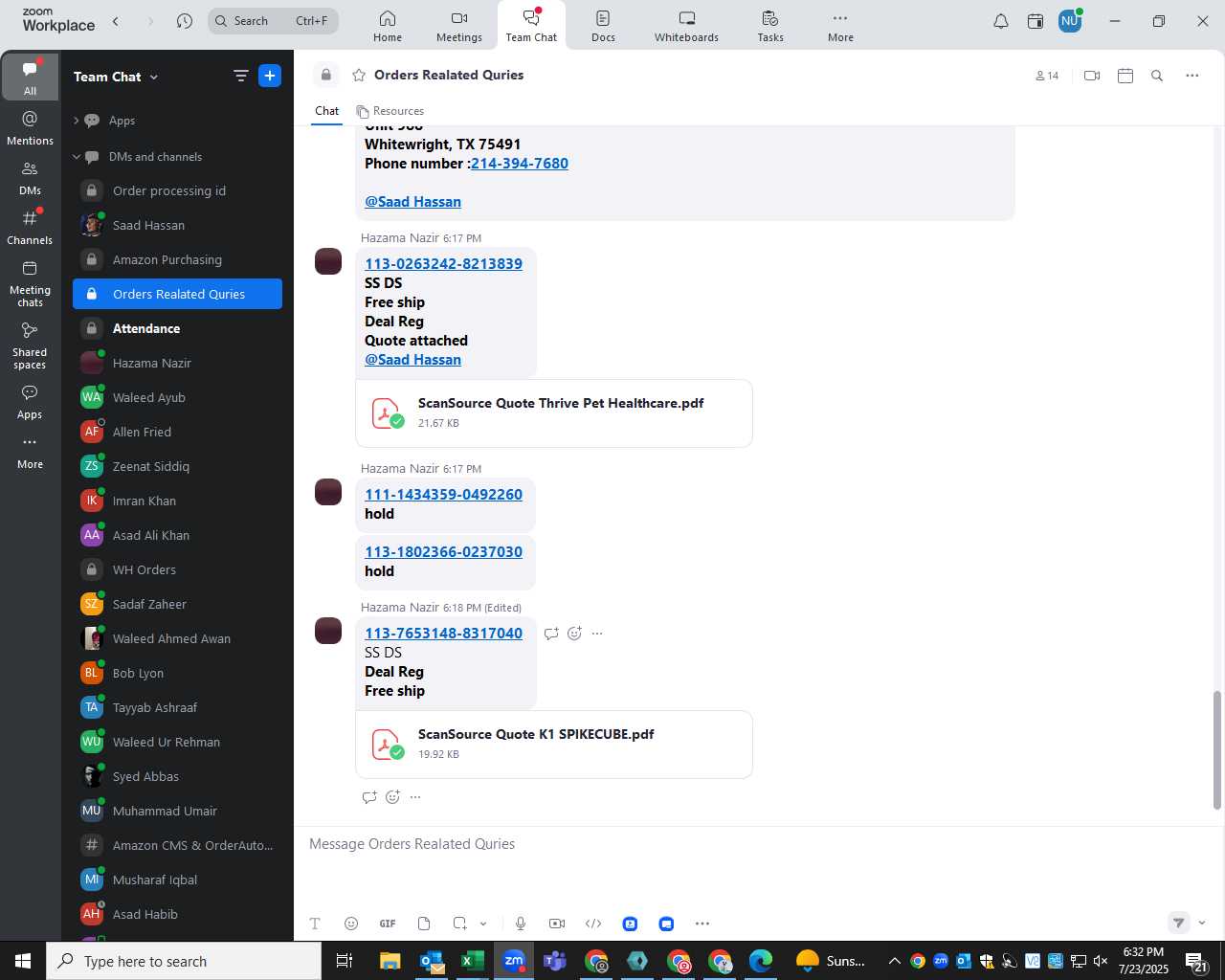Open order link 111-1434359-0492260
Screen dimensions: 1225x980
click(x=443, y=495)
